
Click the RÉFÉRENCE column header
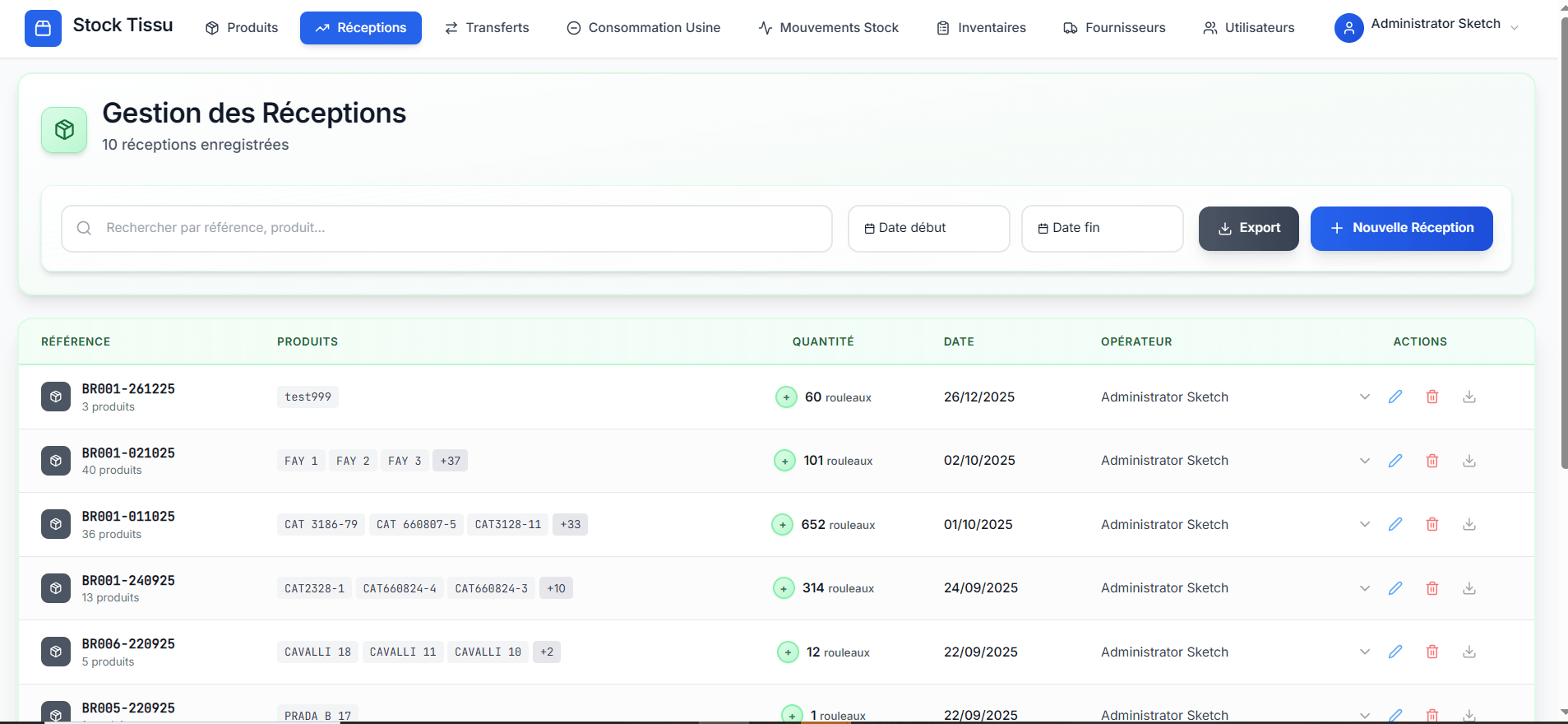click(76, 341)
